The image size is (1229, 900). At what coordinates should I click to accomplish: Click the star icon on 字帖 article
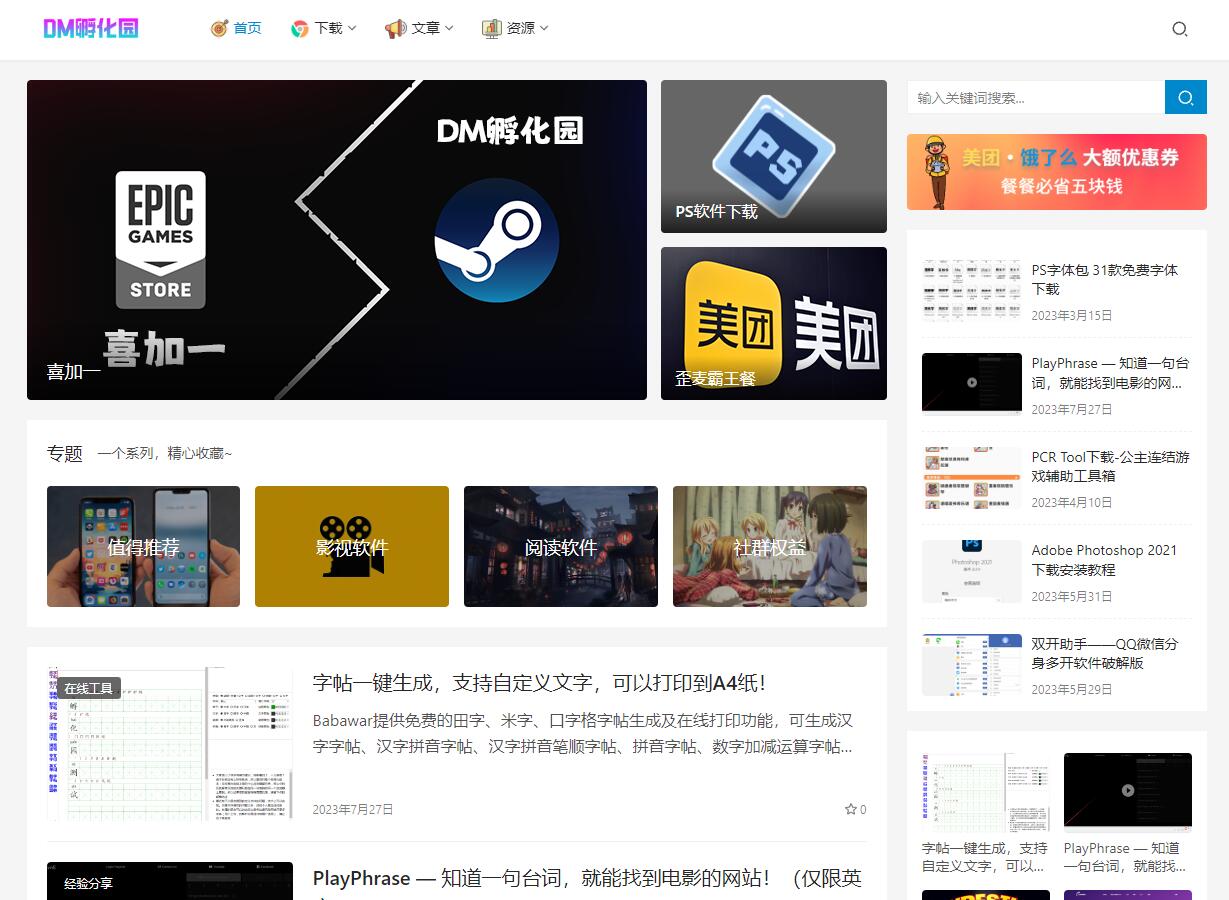coord(850,809)
